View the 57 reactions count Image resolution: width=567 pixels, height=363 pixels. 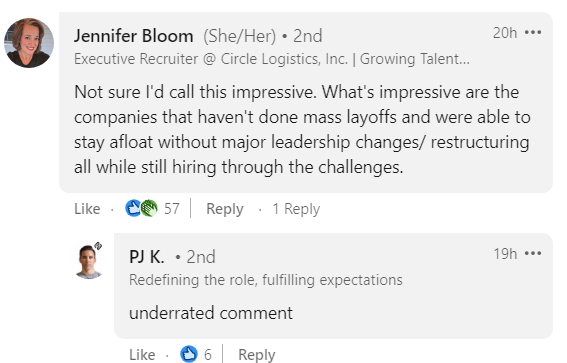pyautogui.click(x=172, y=209)
